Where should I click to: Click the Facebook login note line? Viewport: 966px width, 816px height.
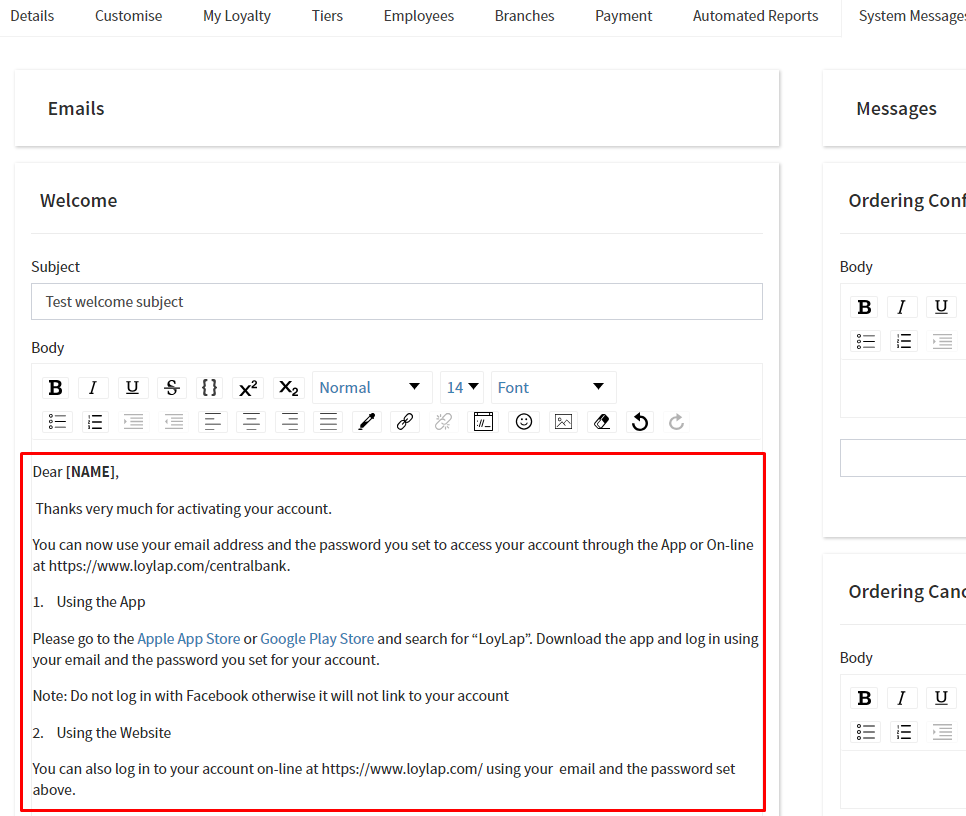point(271,696)
